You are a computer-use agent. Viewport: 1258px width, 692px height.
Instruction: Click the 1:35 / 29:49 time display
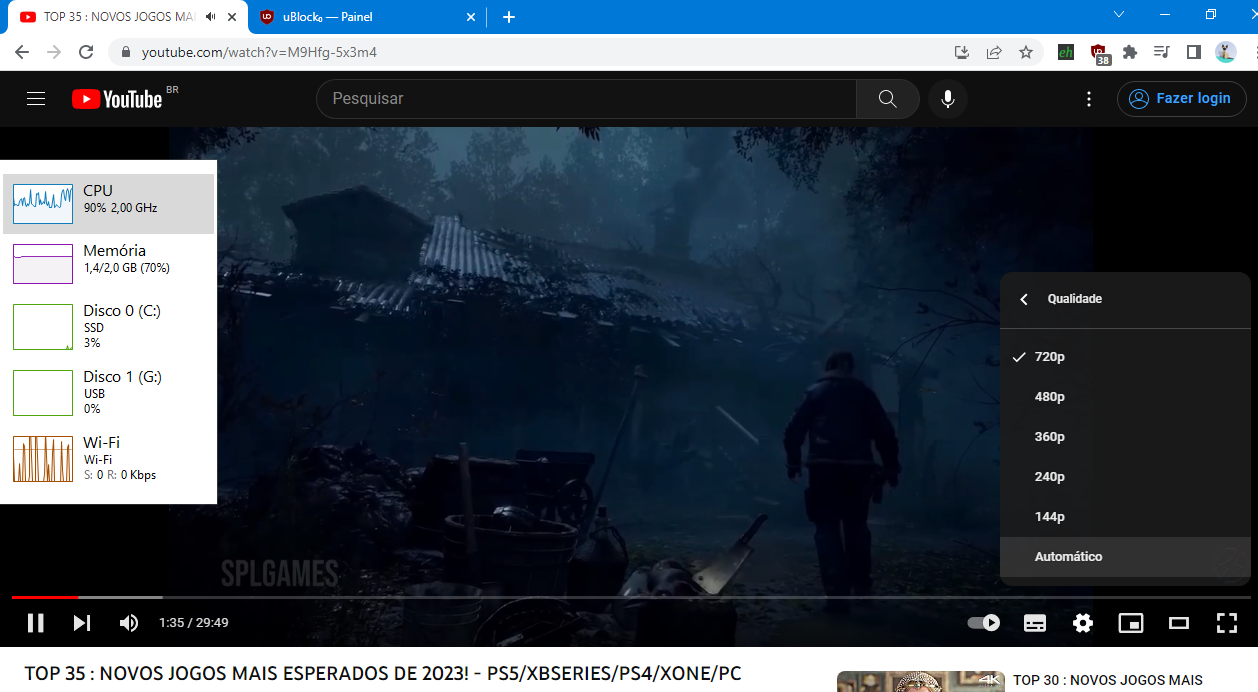(x=194, y=623)
